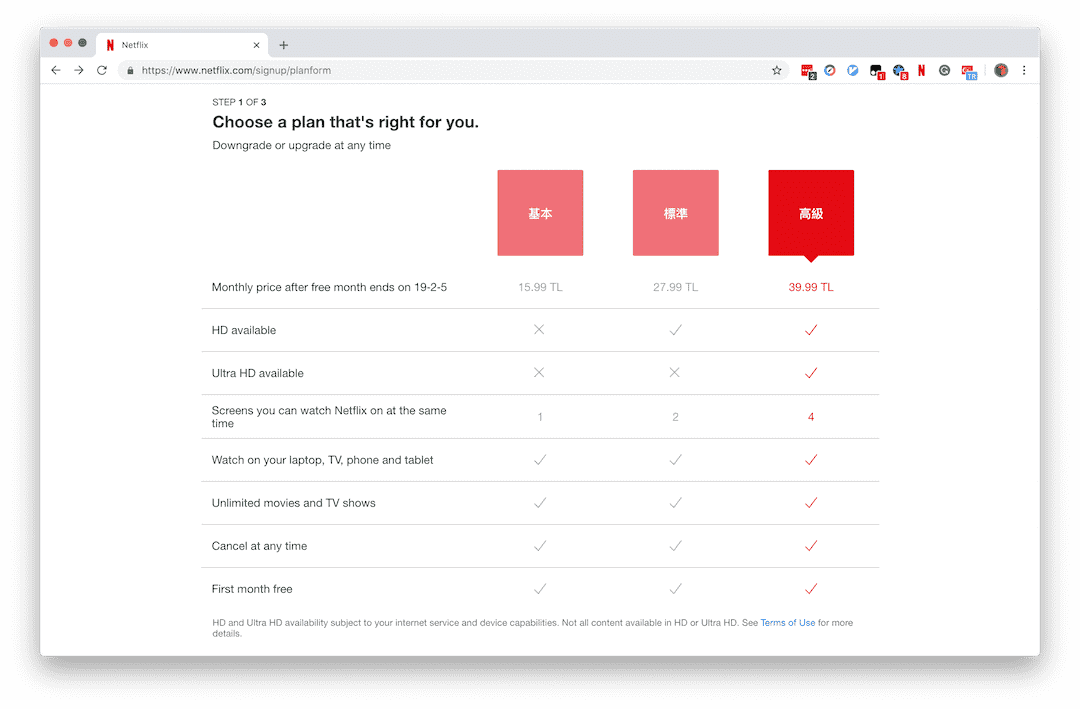Close the Netflix tab
The width and height of the screenshot is (1080, 709).
coord(257,45)
